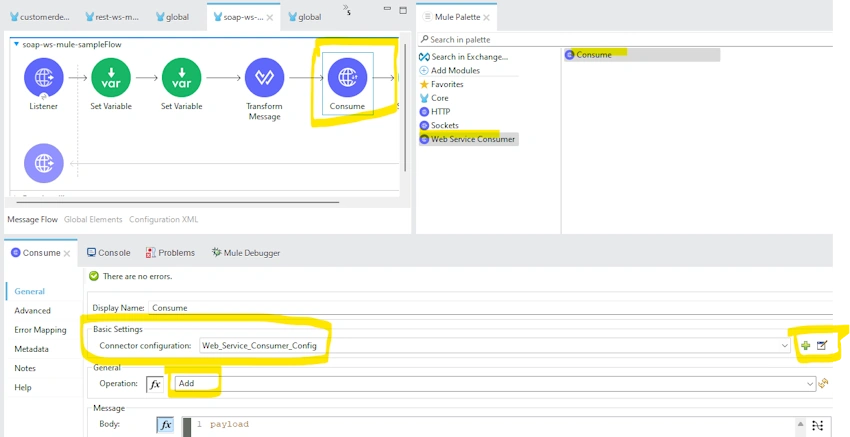Refresh operation metadata icon
The image size is (850, 437).
click(x=824, y=383)
